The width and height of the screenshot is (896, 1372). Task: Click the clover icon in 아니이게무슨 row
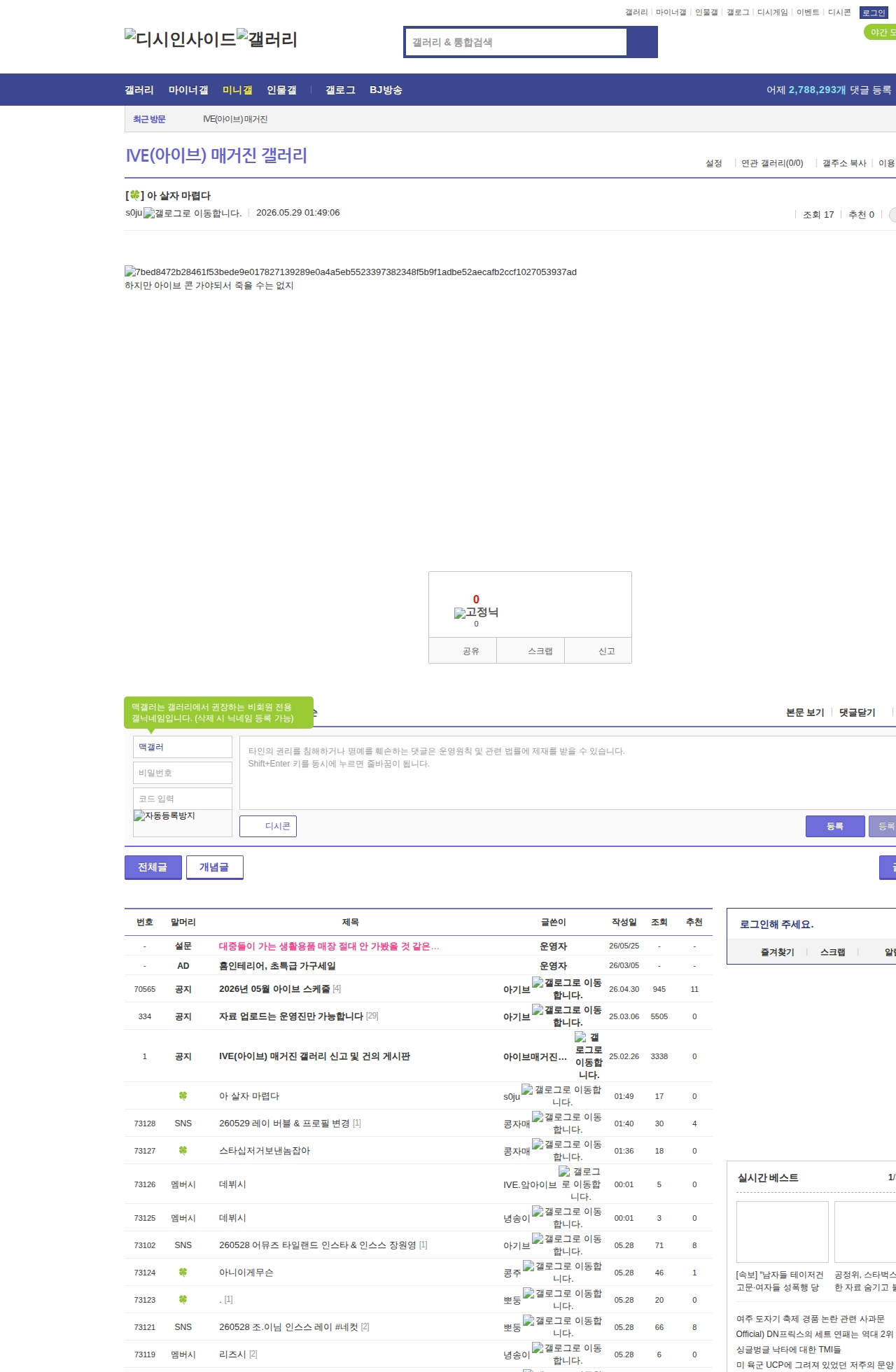click(183, 1273)
